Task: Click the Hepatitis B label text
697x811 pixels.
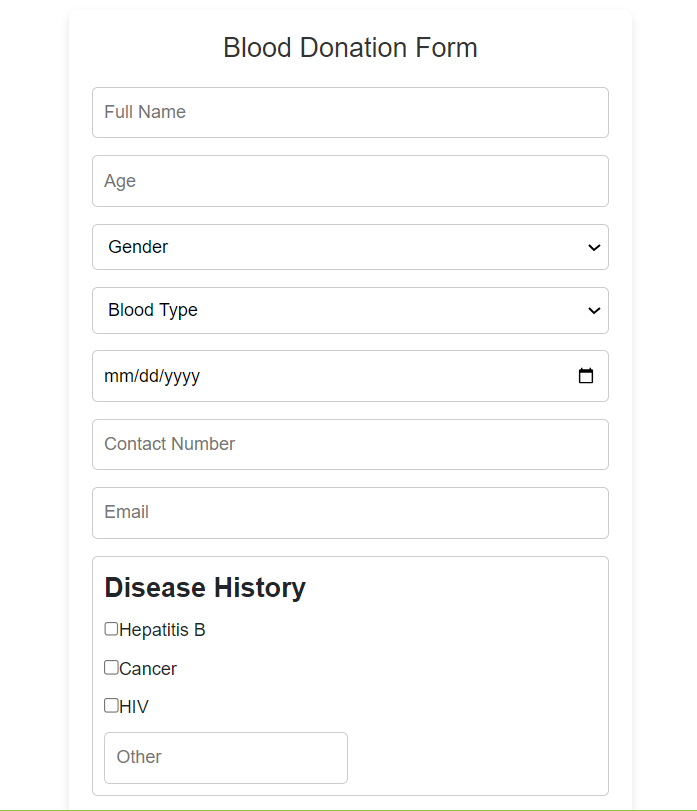Action: tap(162, 630)
